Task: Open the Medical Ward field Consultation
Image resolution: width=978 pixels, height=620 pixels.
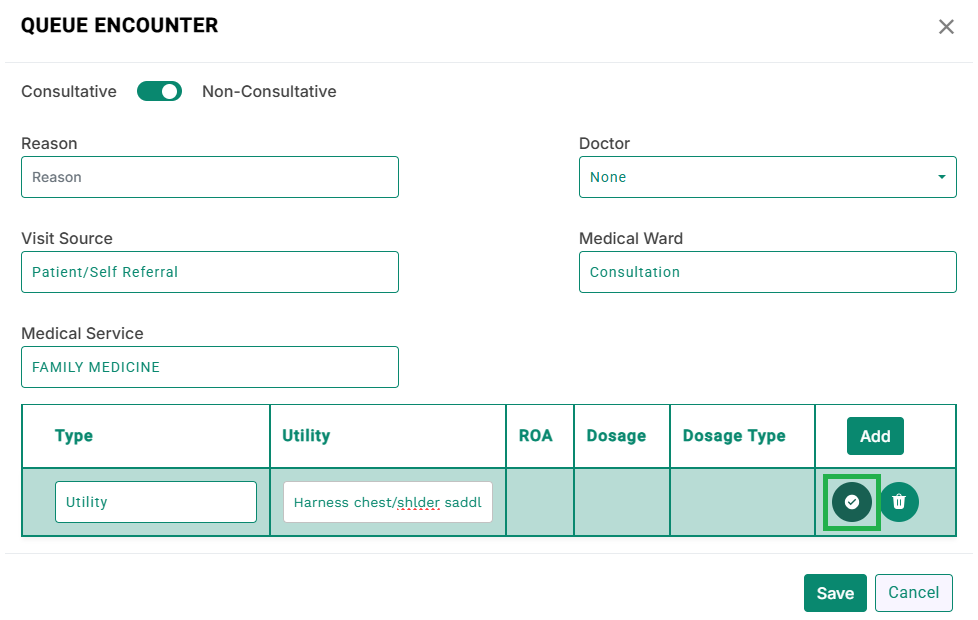Action: (767, 272)
